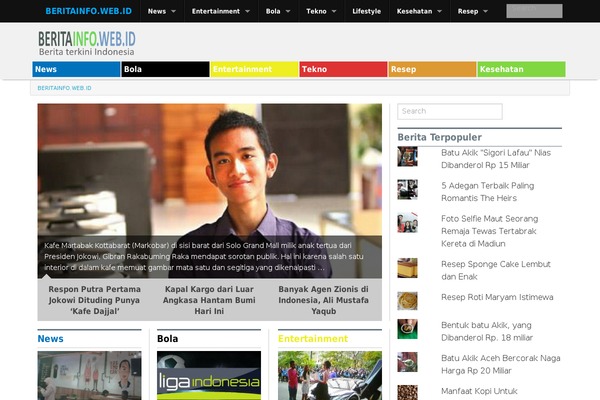The width and height of the screenshot is (600, 400).
Task: Open thumbnail for Resep Sponge Cake Lembut
Action: (407, 268)
